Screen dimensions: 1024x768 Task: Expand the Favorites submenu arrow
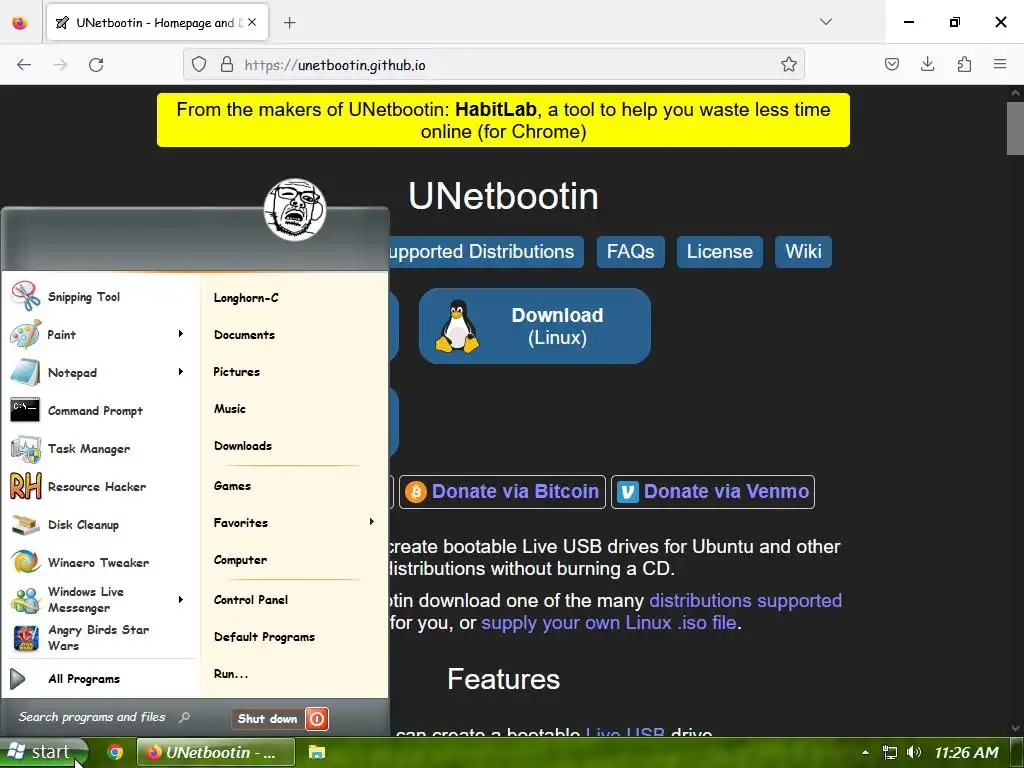372,522
